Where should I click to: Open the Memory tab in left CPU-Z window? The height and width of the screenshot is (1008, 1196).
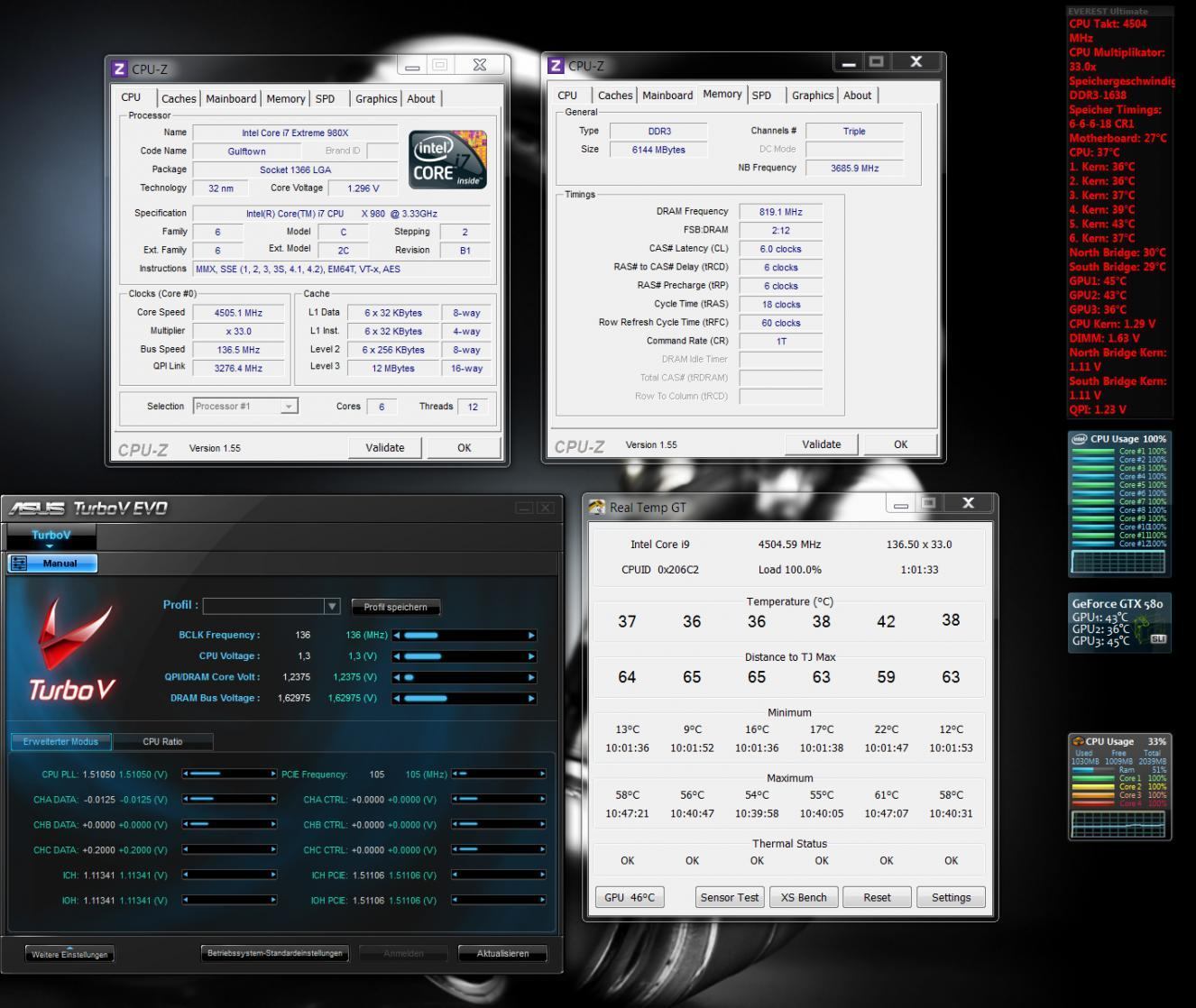point(285,98)
